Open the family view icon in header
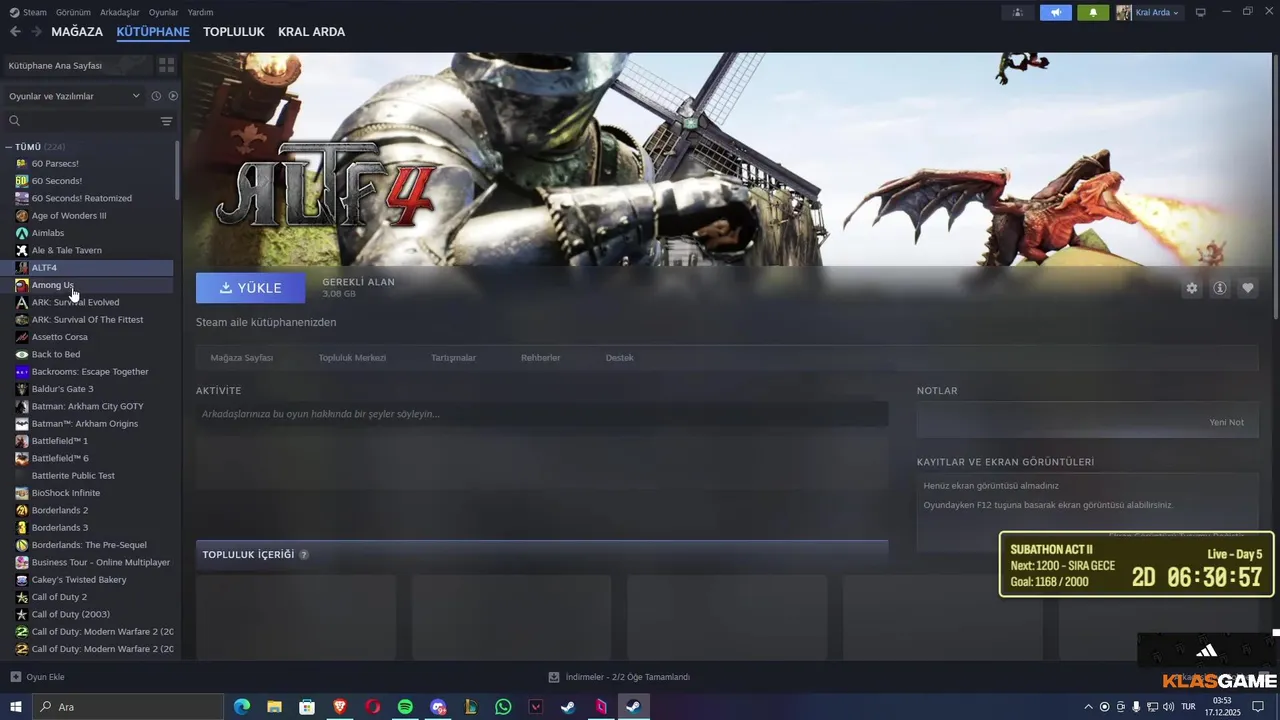This screenshot has width=1280, height=720. click(1017, 13)
